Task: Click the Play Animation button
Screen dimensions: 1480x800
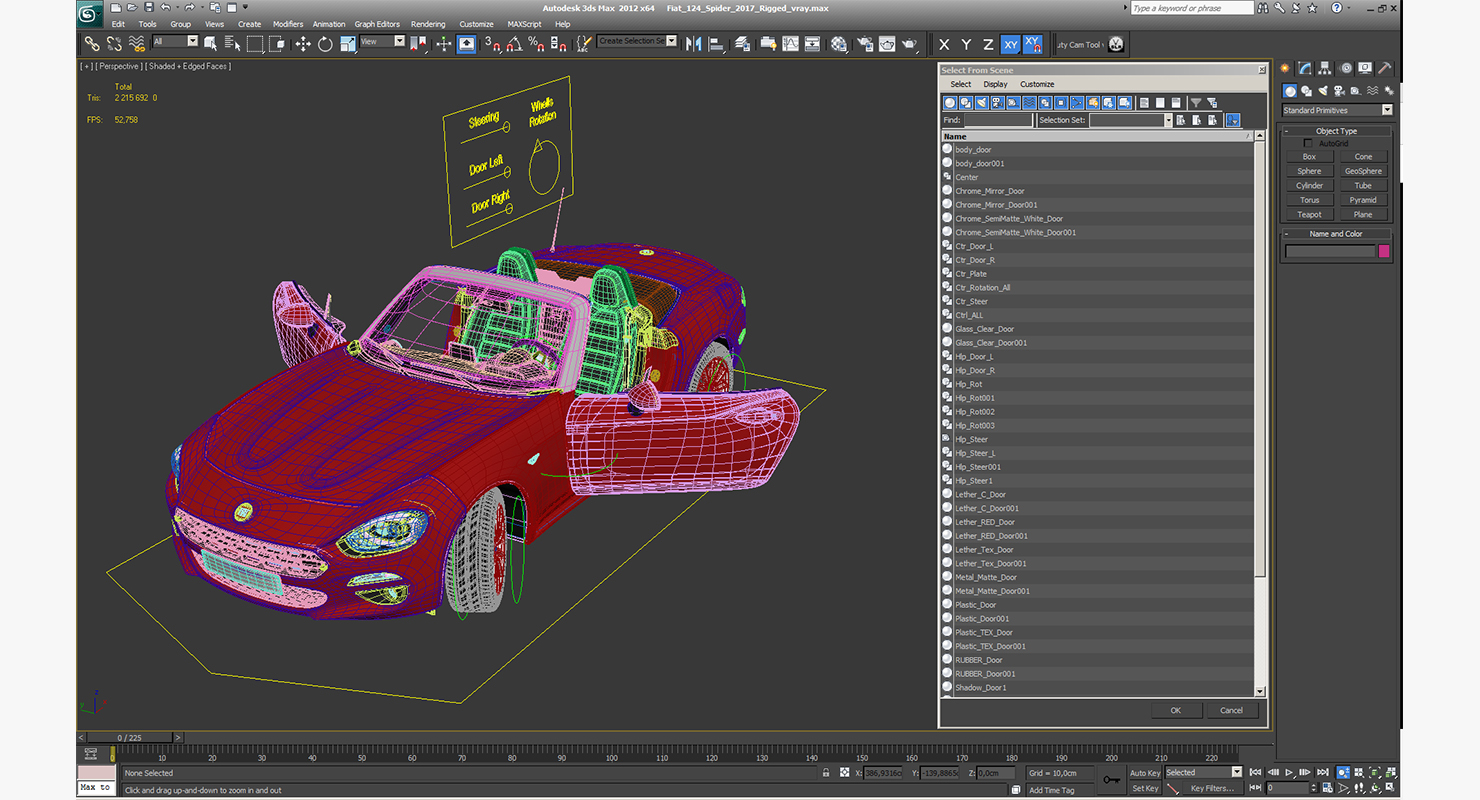Action: click(x=1290, y=773)
